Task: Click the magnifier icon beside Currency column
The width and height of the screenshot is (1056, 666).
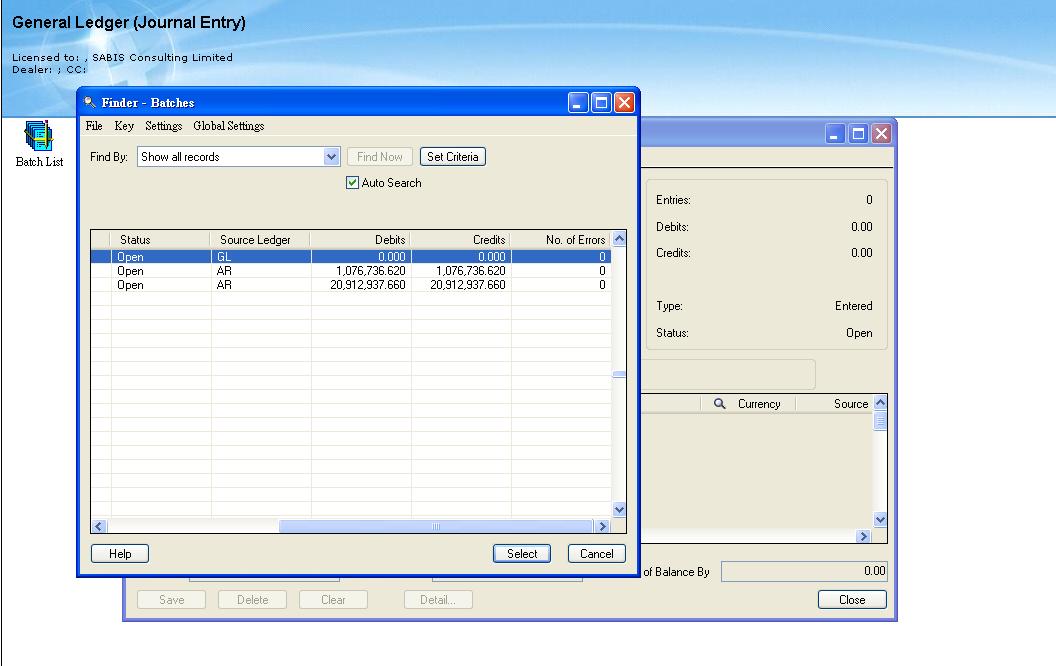Action: pos(720,404)
